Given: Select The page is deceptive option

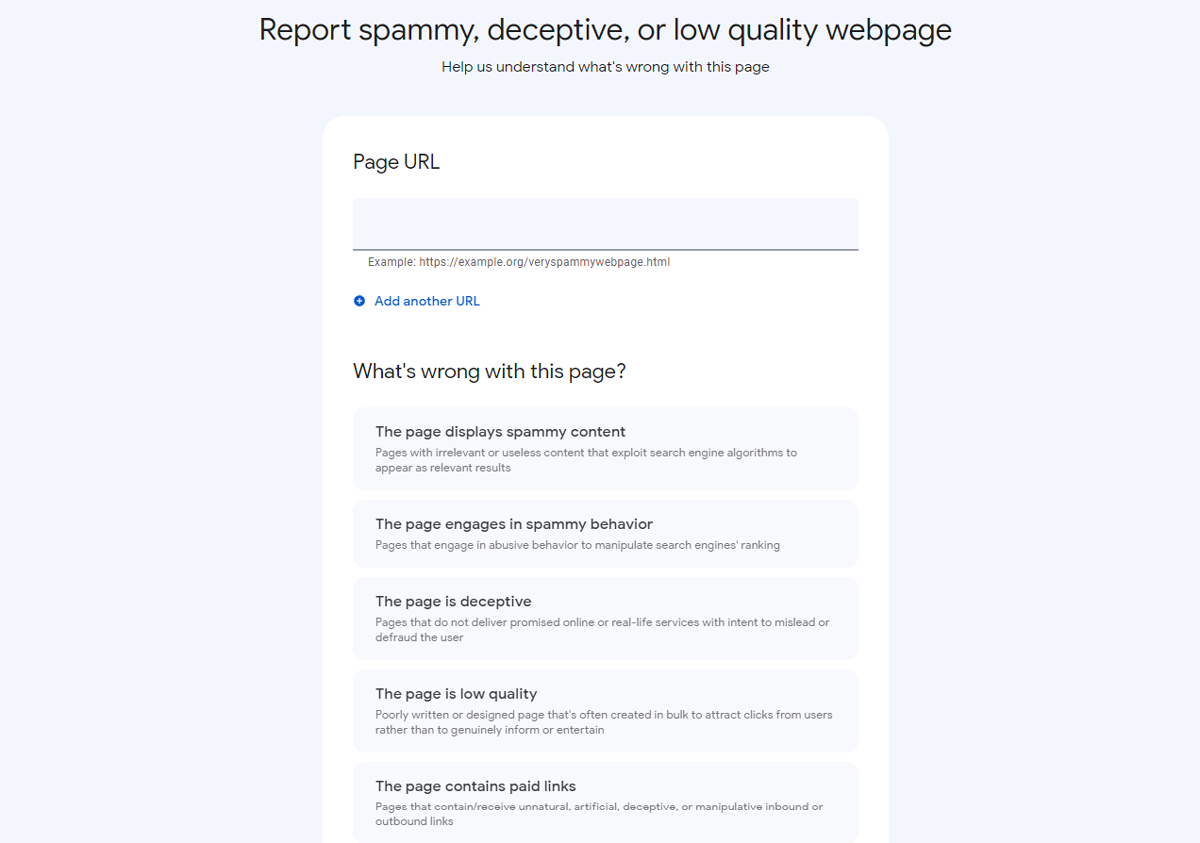Looking at the screenshot, I should 605,618.
